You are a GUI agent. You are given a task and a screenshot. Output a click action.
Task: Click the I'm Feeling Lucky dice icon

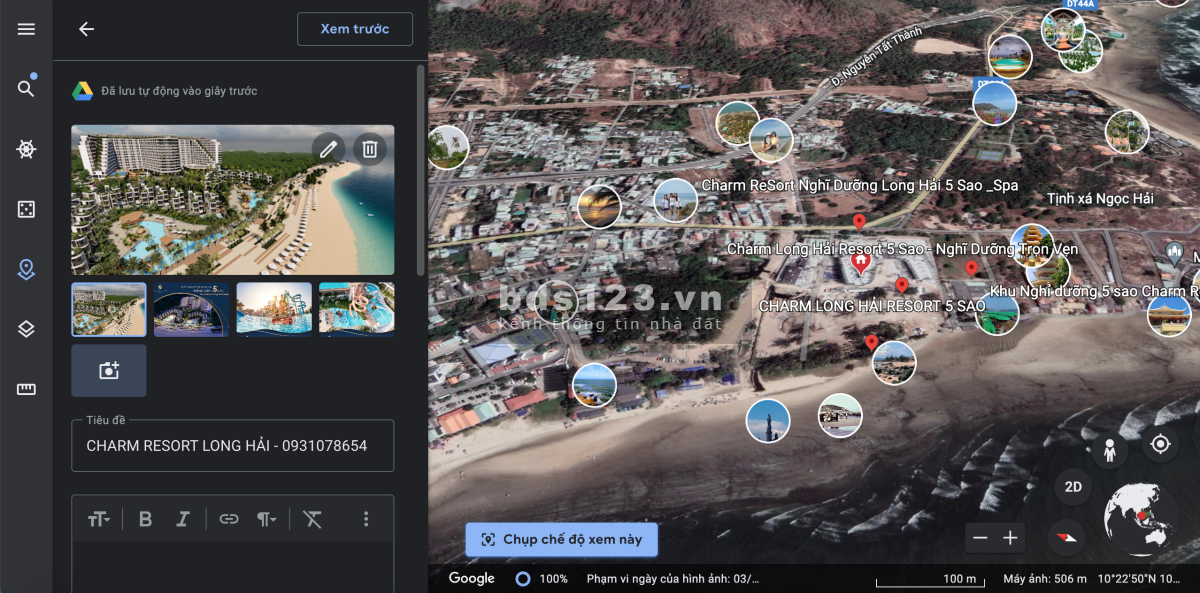[26, 209]
